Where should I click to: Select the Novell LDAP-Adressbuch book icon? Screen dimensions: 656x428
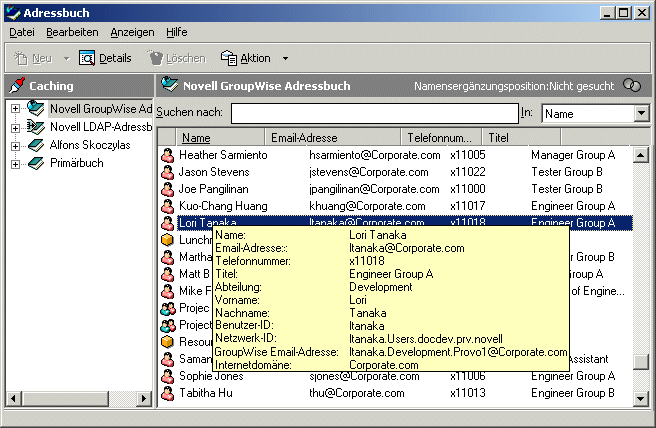point(36,127)
